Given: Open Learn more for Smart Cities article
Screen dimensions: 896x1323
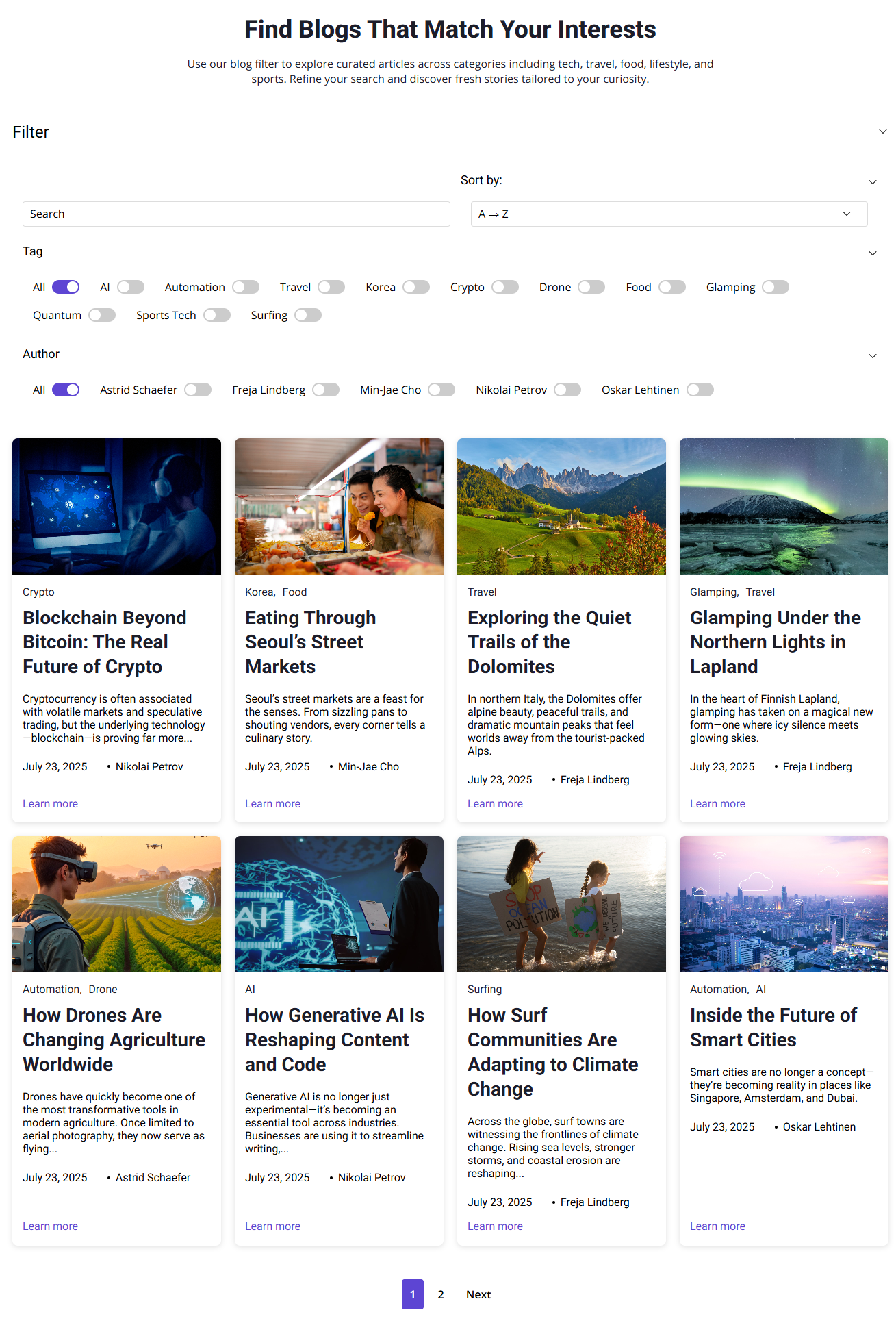Looking at the screenshot, I should click(717, 1226).
